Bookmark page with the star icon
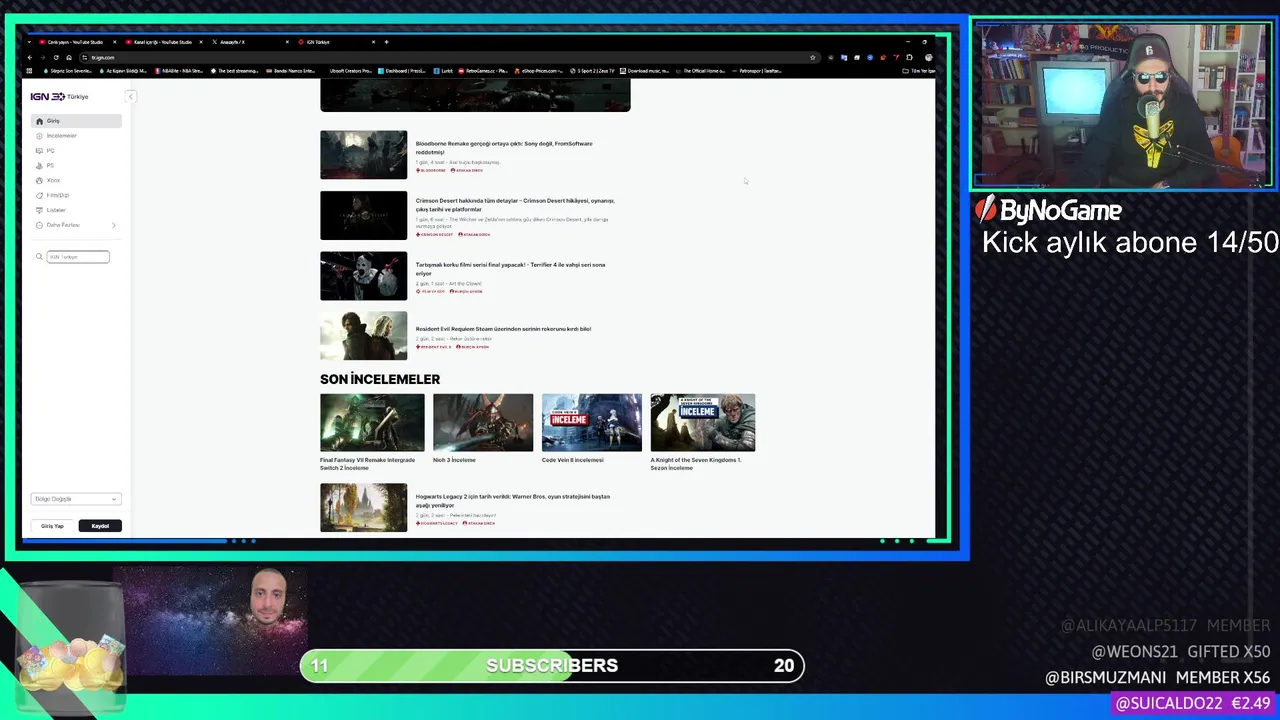This screenshot has height=720, width=1280. click(812, 57)
